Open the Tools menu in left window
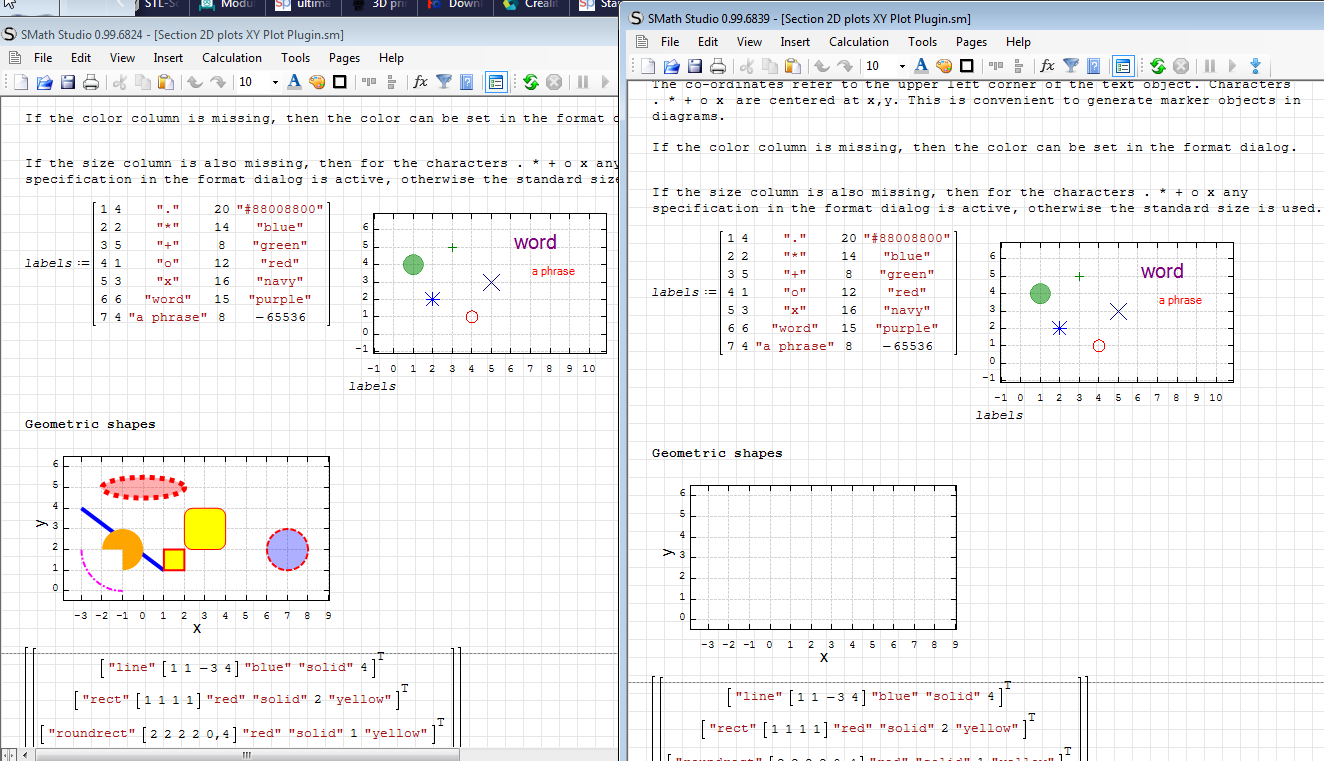 (x=295, y=58)
